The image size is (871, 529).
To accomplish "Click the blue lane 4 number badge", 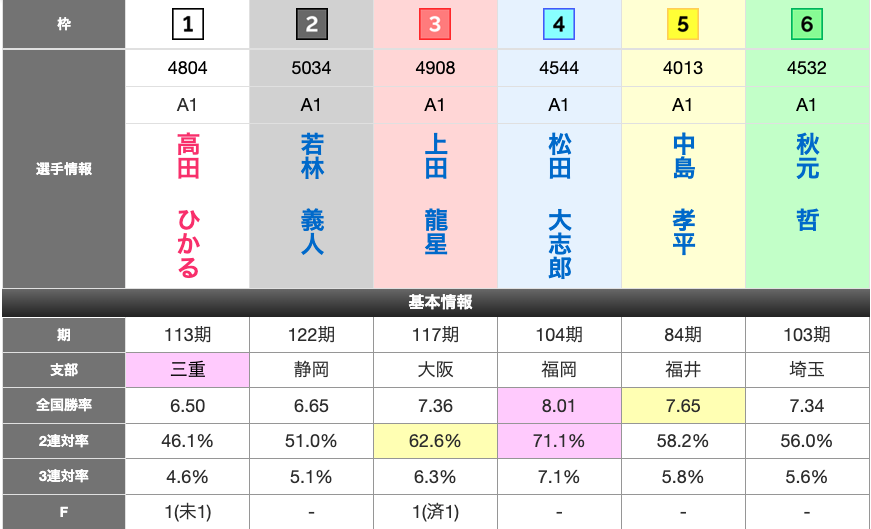I will point(559,24).
